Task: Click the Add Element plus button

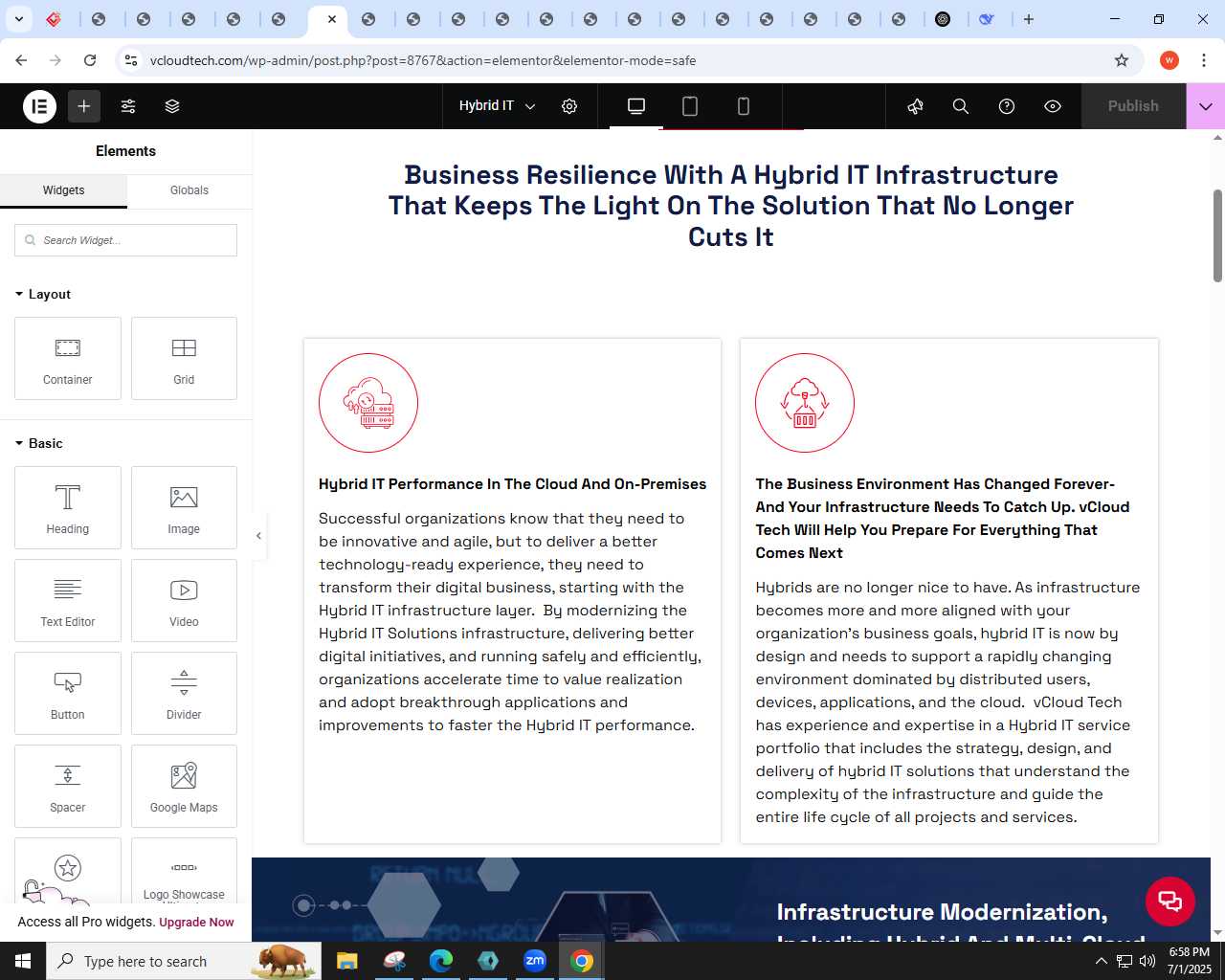Action: (84, 106)
